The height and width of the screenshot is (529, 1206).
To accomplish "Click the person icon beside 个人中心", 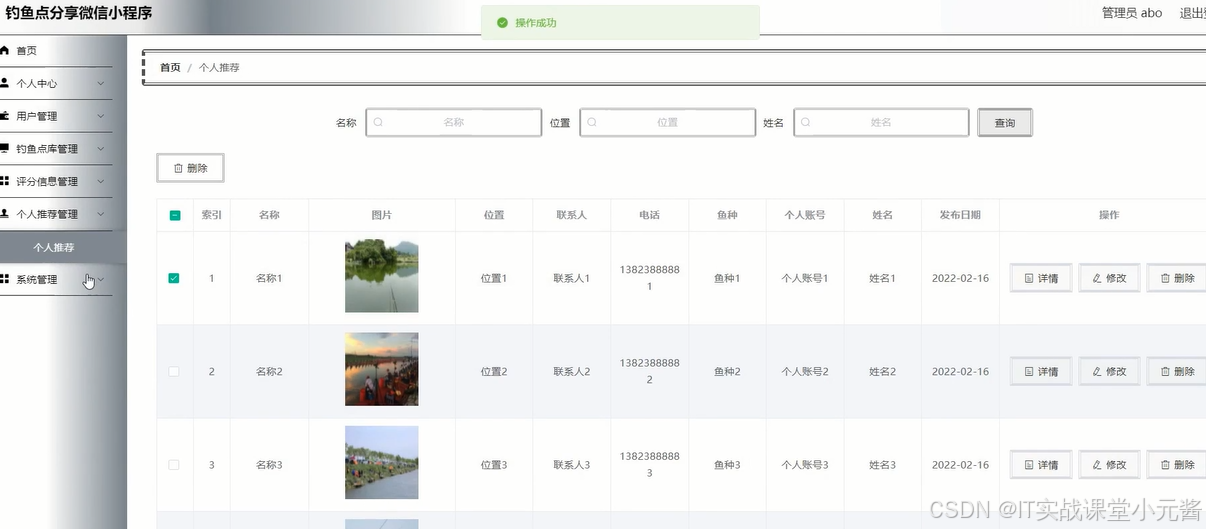I will [5, 83].
